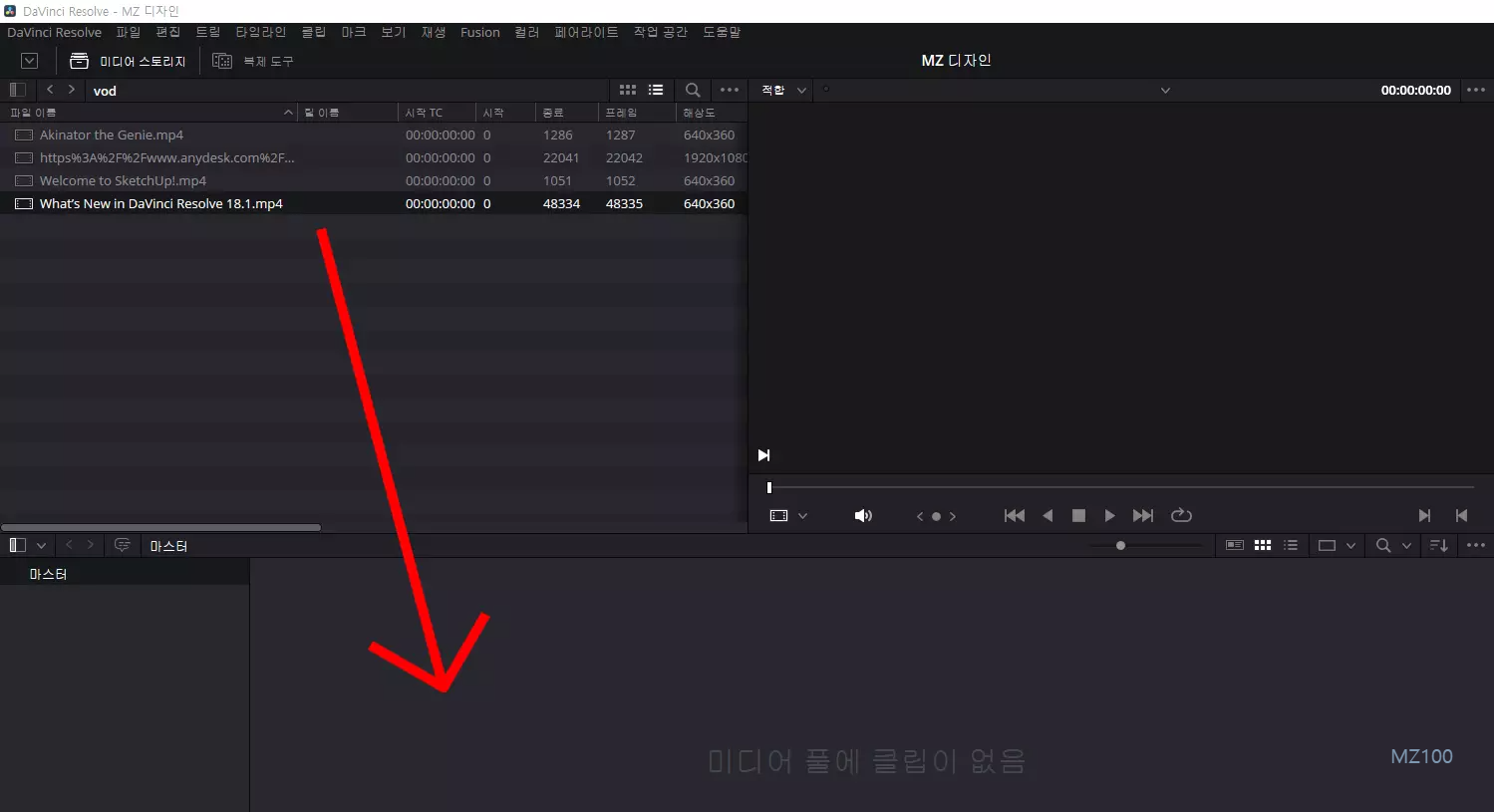Go to last frame transport button

coord(1143,515)
